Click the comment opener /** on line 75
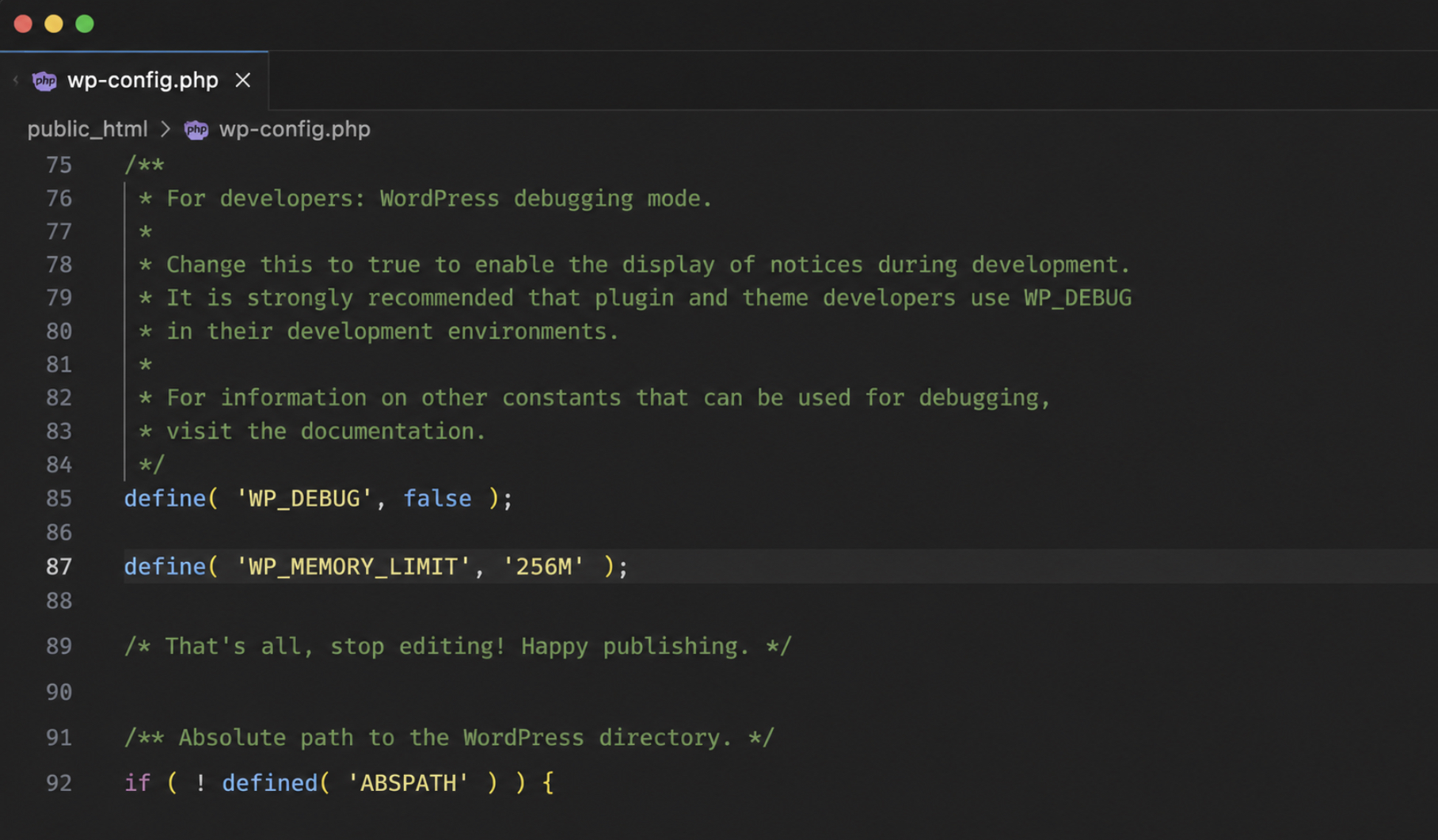Screen dimensions: 1438x840 [x=144, y=165]
